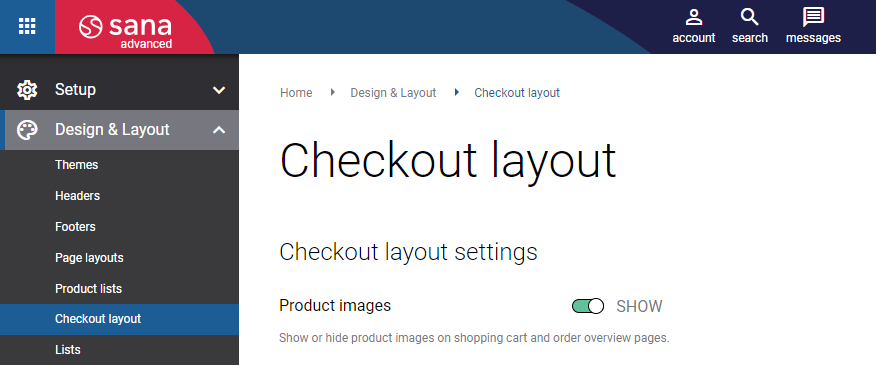Click the Sana advanced logo
Viewport: 876px width, 365px height.
125,32
